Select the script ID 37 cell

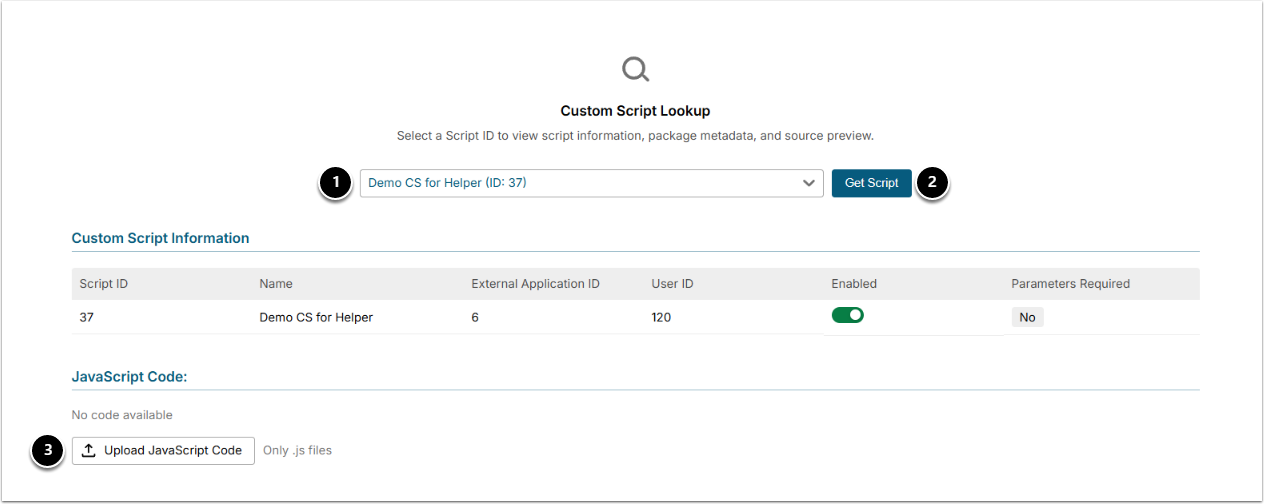(x=86, y=317)
